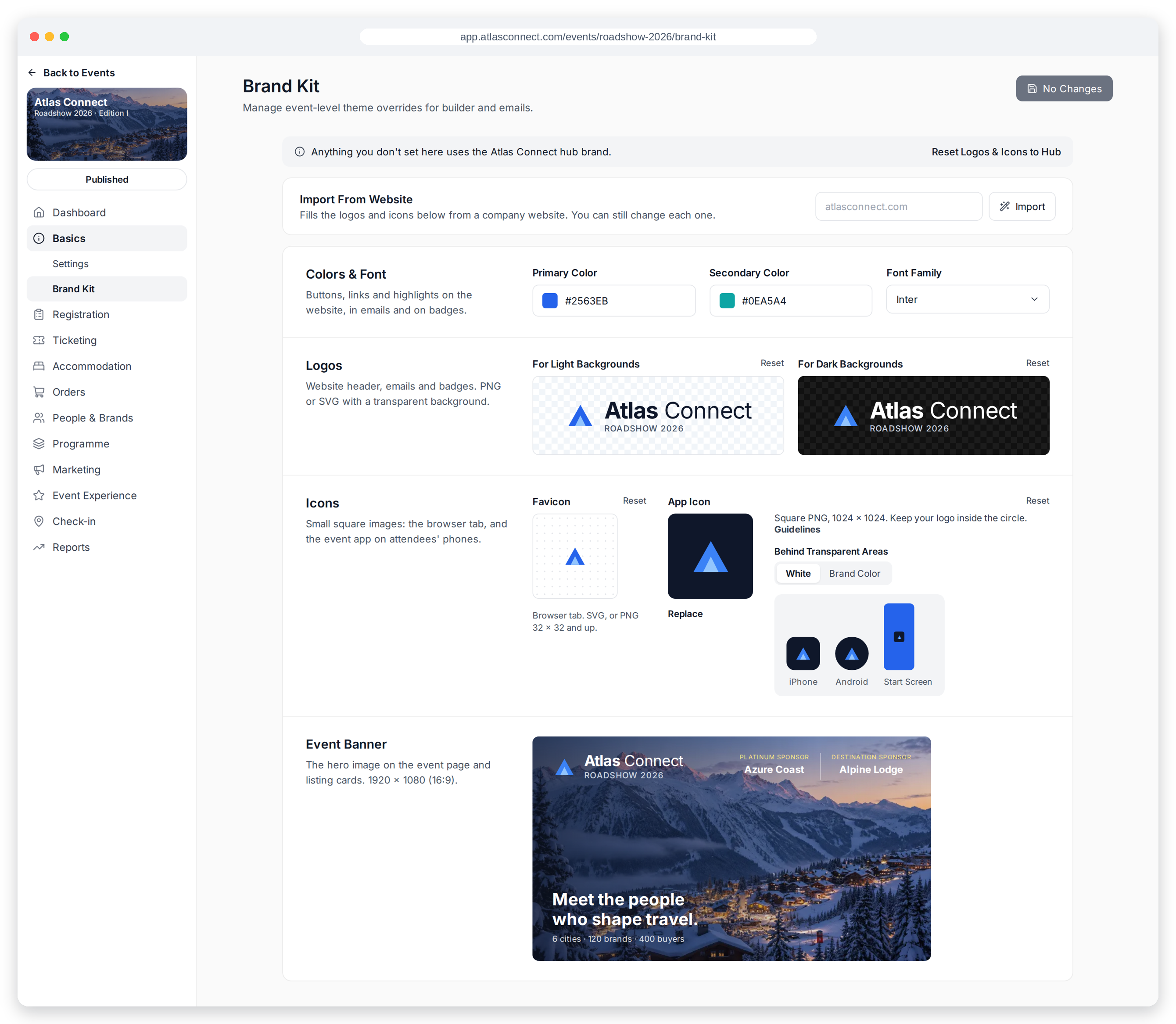Click the Registration clipboard icon
This screenshot has width=1176, height=1024.
coord(39,314)
